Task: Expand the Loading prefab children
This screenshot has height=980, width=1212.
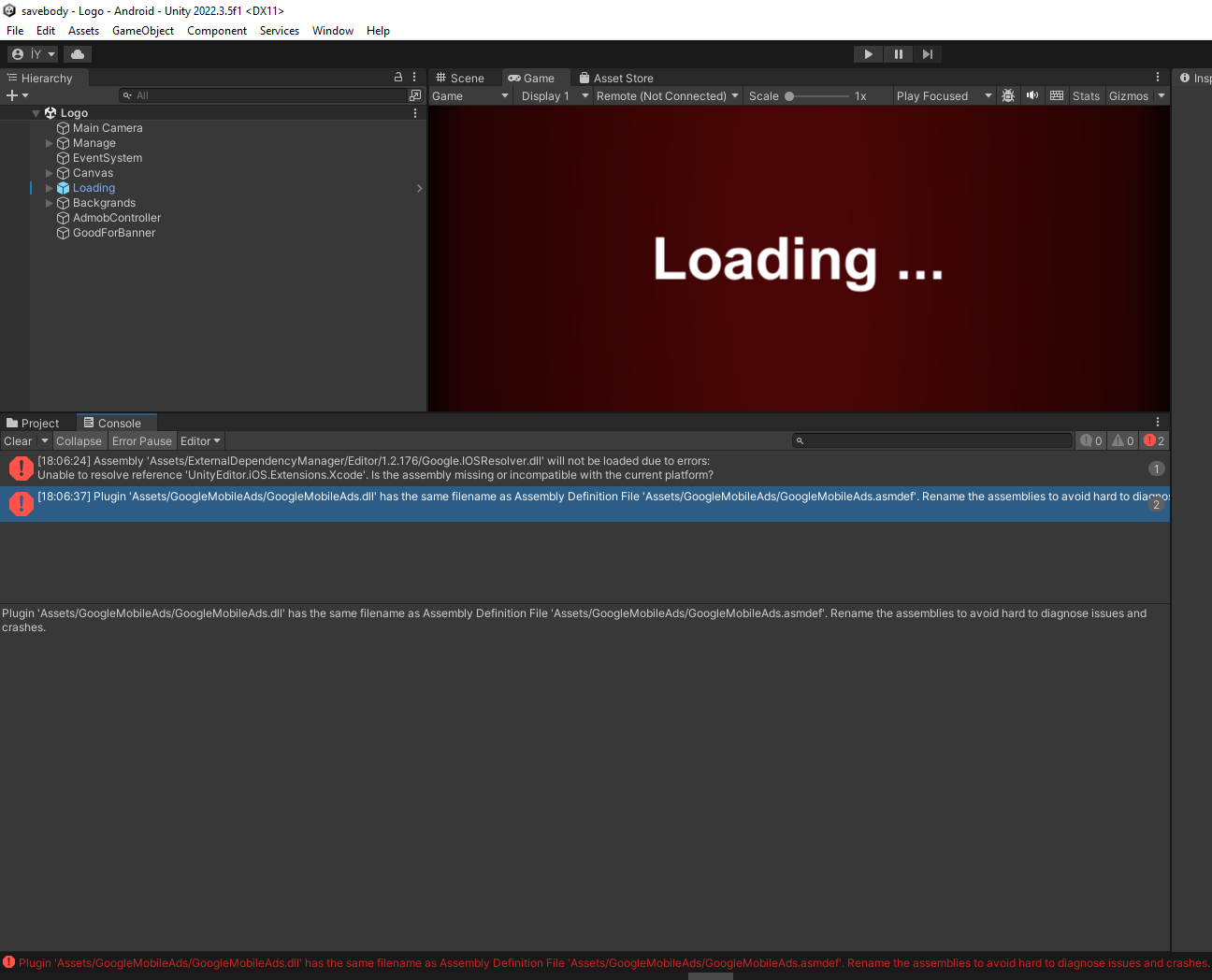Action: pyautogui.click(x=50, y=188)
